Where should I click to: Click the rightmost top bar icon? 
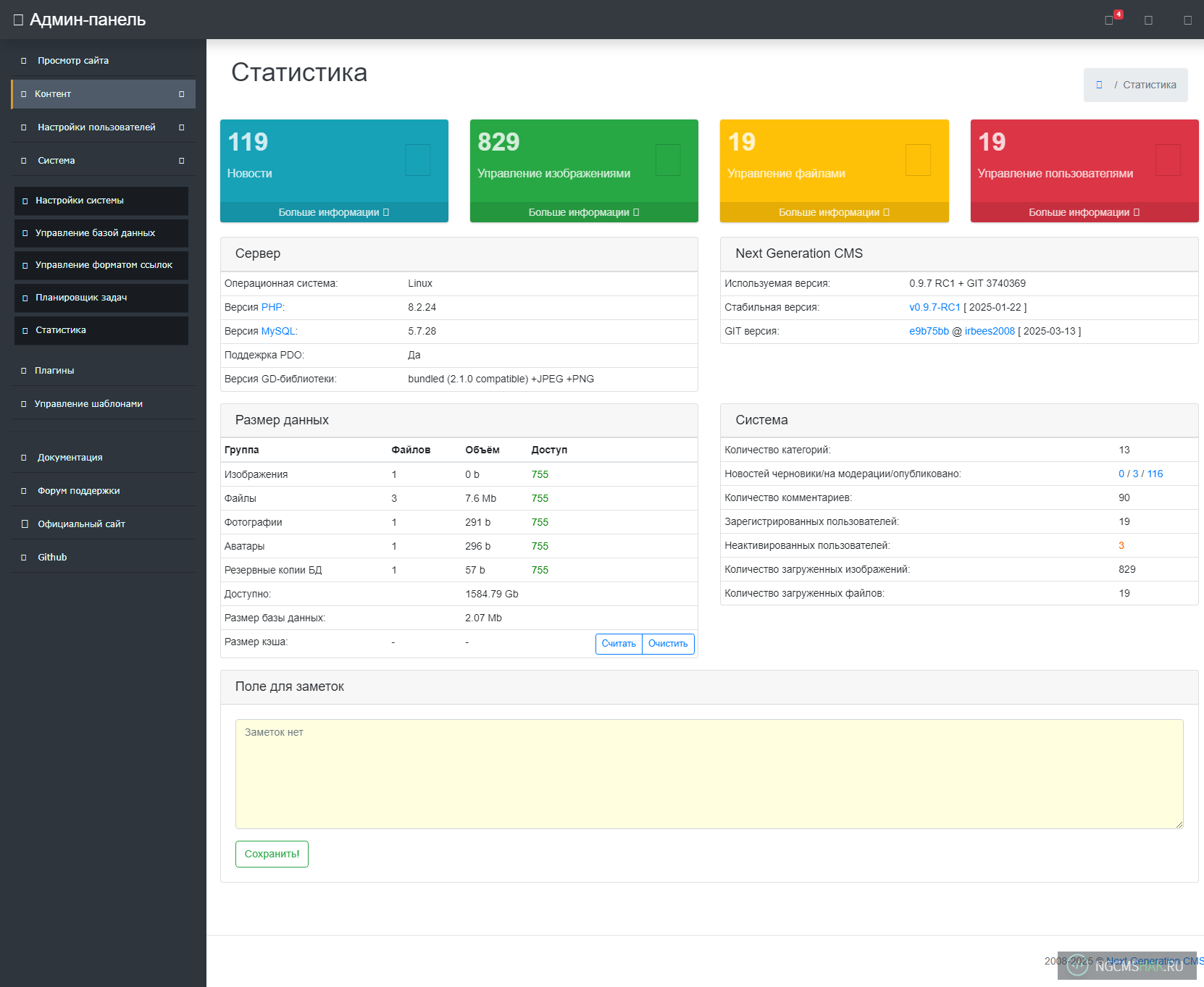(1187, 20)
